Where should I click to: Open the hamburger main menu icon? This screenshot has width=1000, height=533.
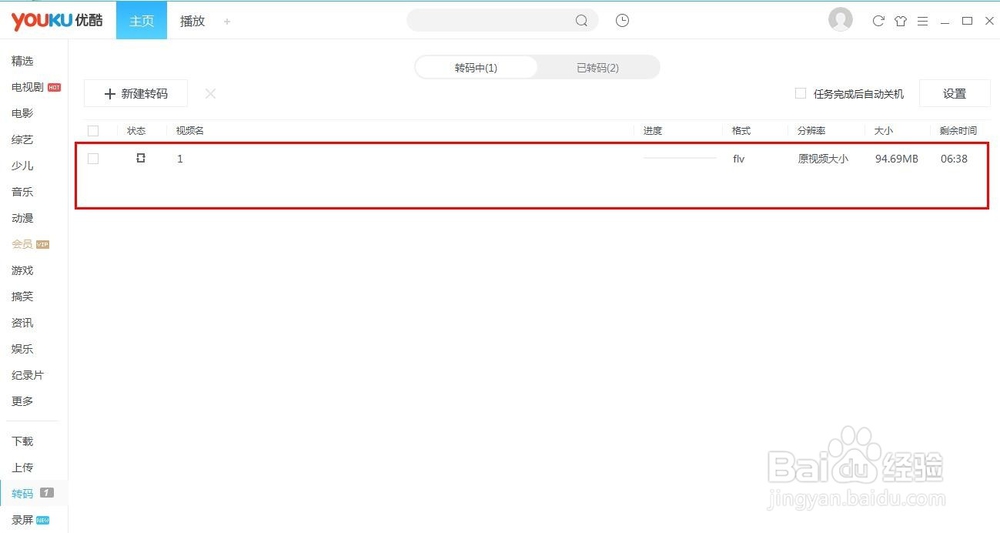[x=922, y=21]
